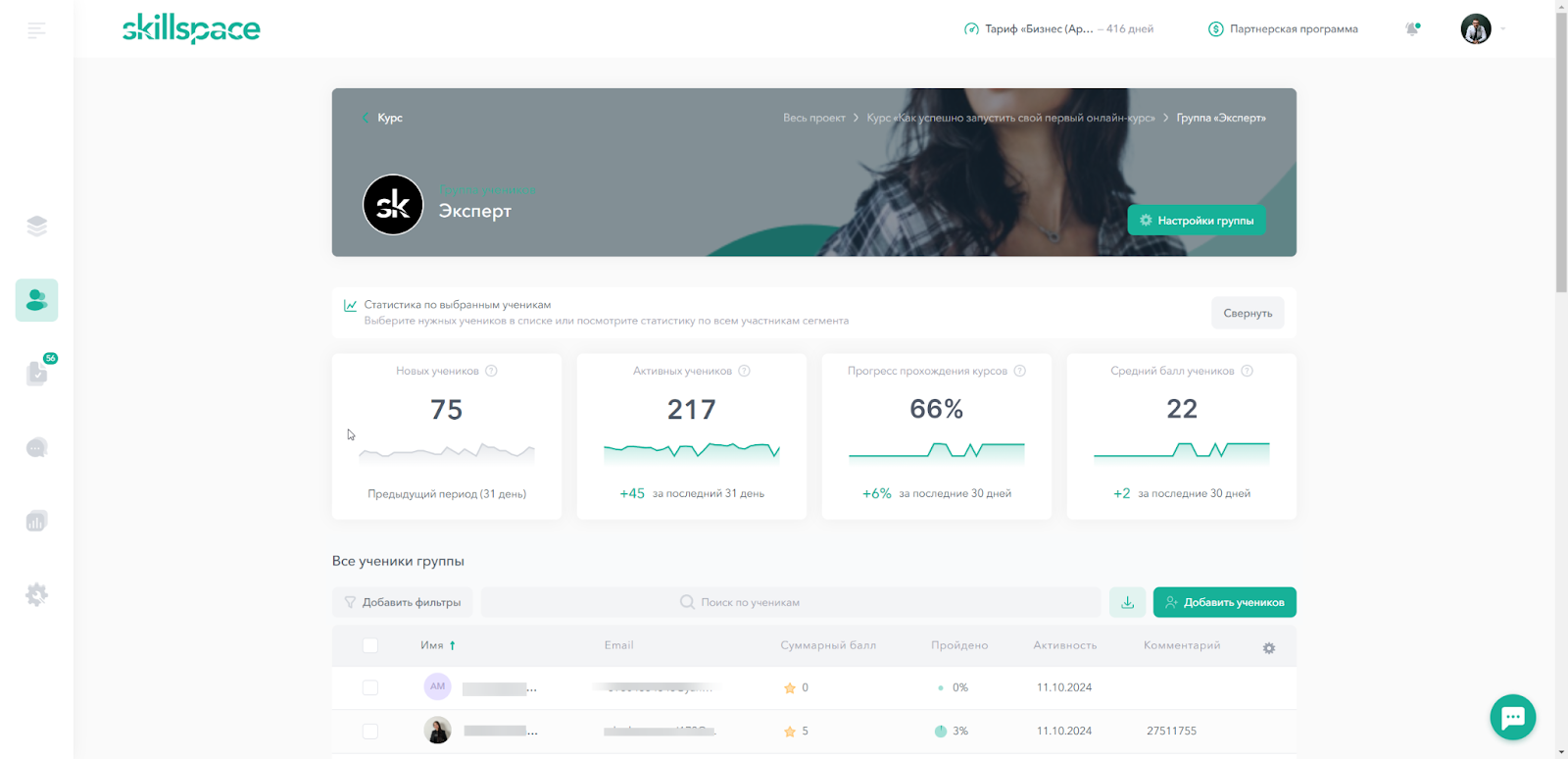This screenshot has width=1568, height=759.
Task: Click active students sparkline chart
Action: (x=692, y=452)
